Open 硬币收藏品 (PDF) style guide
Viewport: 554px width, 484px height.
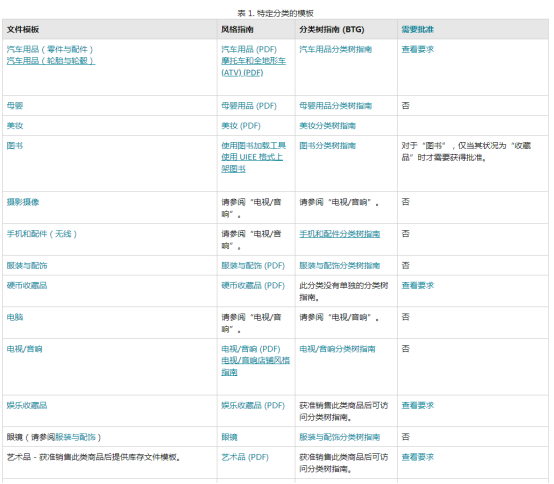(253, 285)
